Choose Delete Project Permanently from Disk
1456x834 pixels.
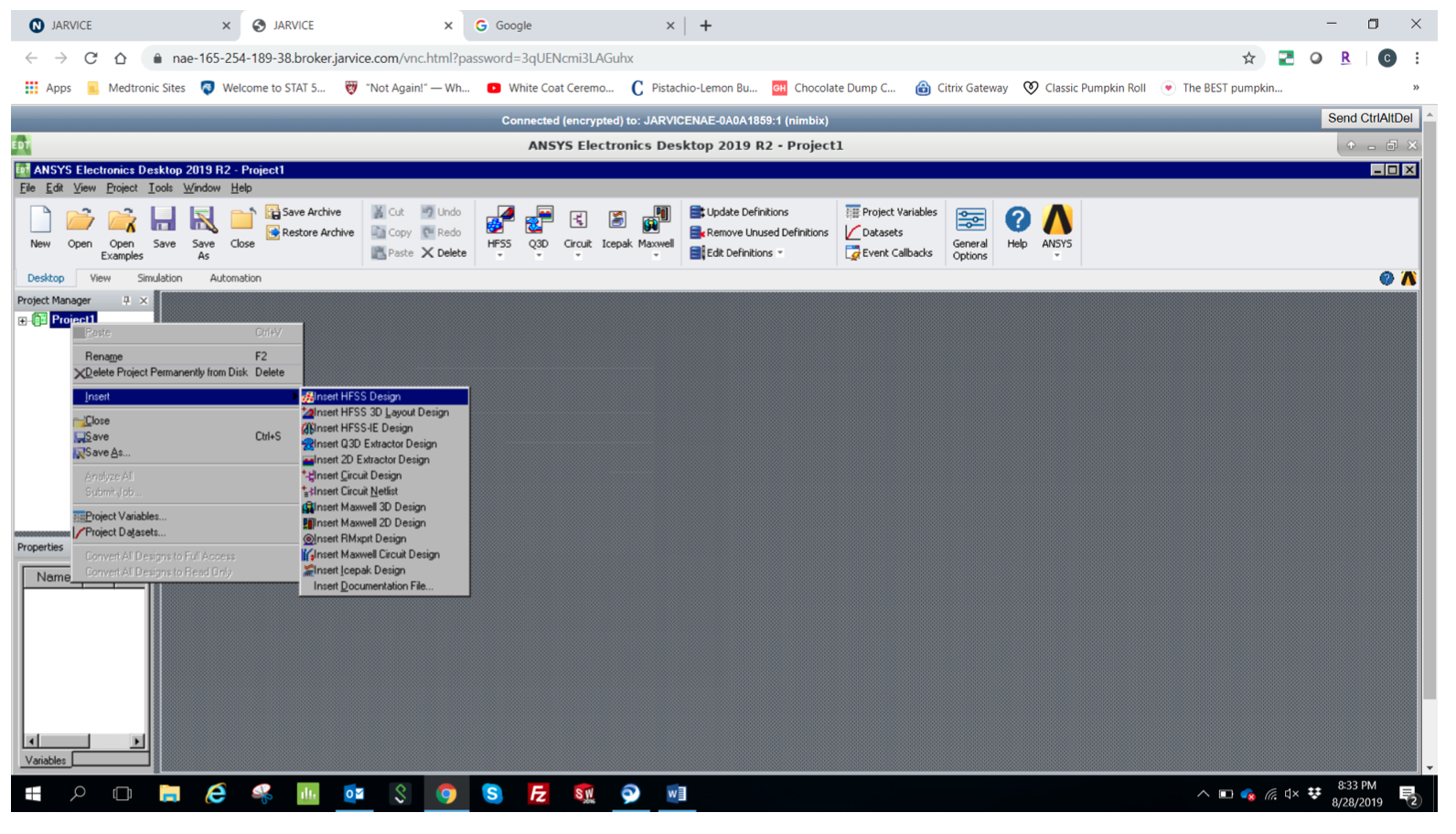(186, 373)
